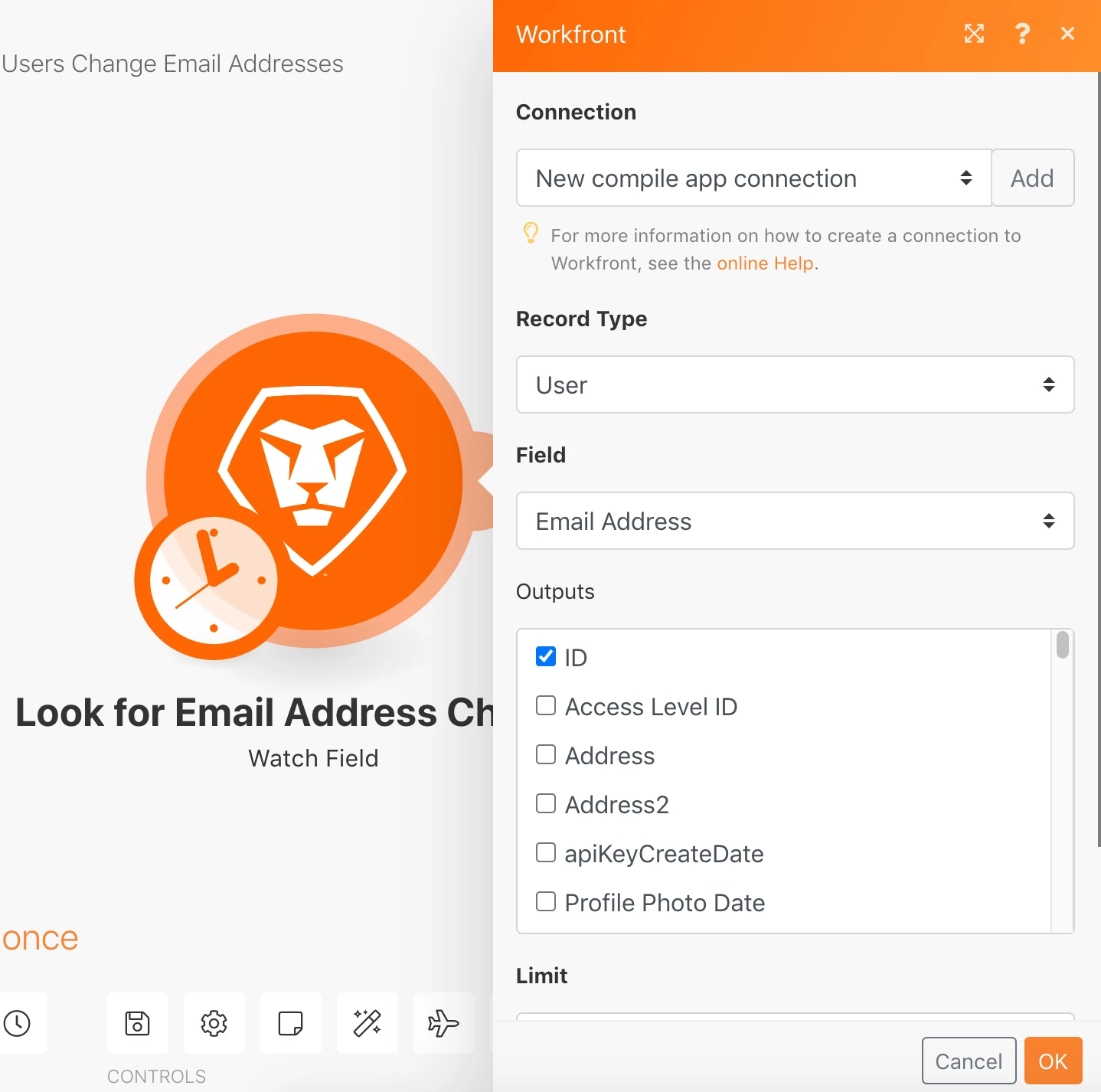Click the 'Look for Email Address' module title

pyautogui.click(x=254, y=712)
